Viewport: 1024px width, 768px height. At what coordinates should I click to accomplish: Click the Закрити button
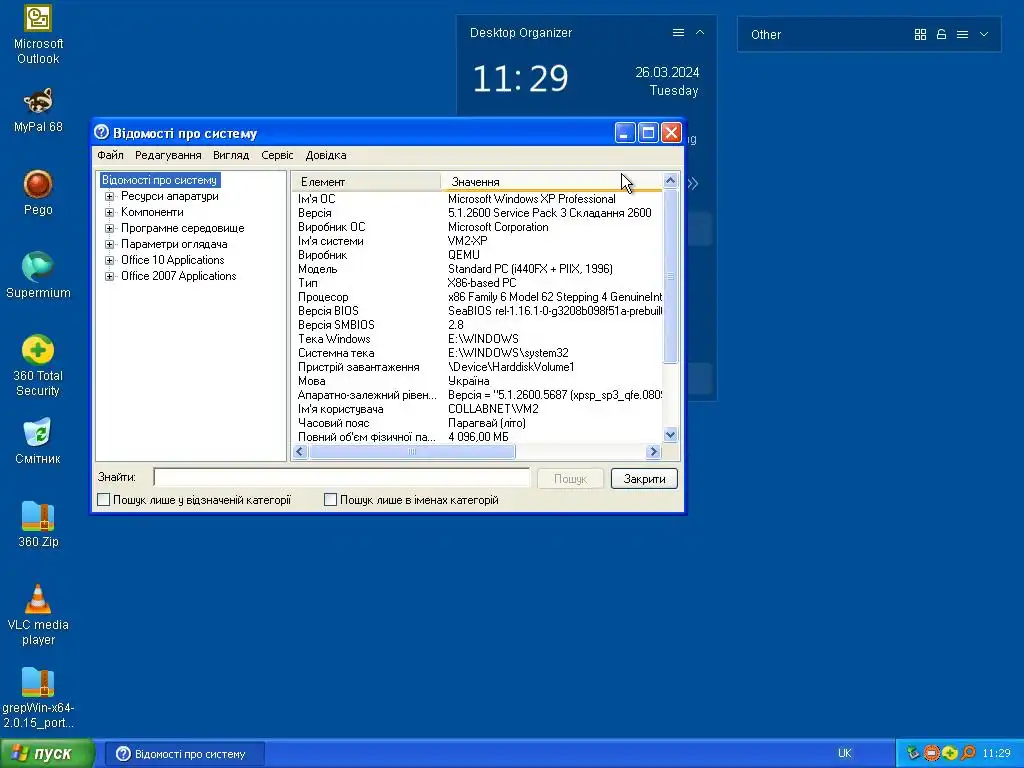(x=644, y=479)
